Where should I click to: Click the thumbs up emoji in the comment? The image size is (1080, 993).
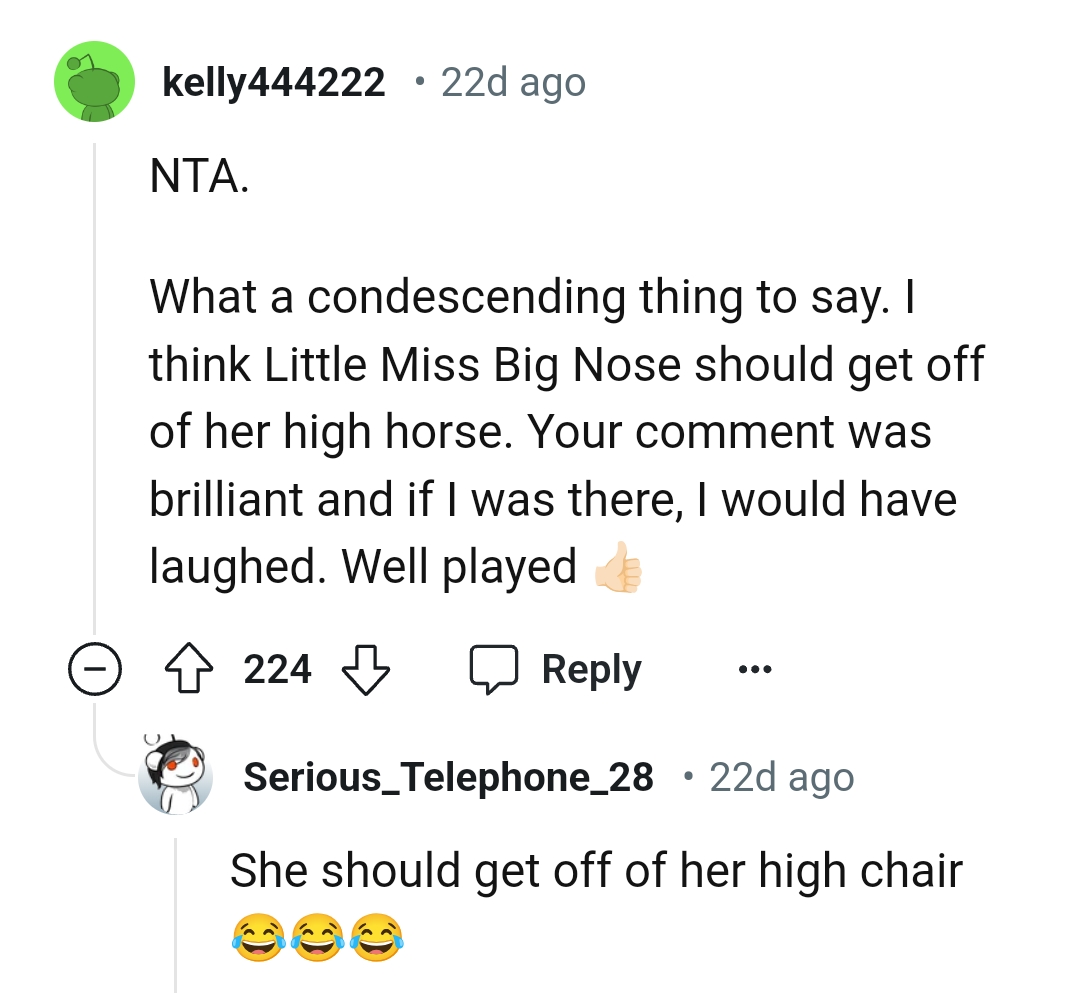pos(617,567)
